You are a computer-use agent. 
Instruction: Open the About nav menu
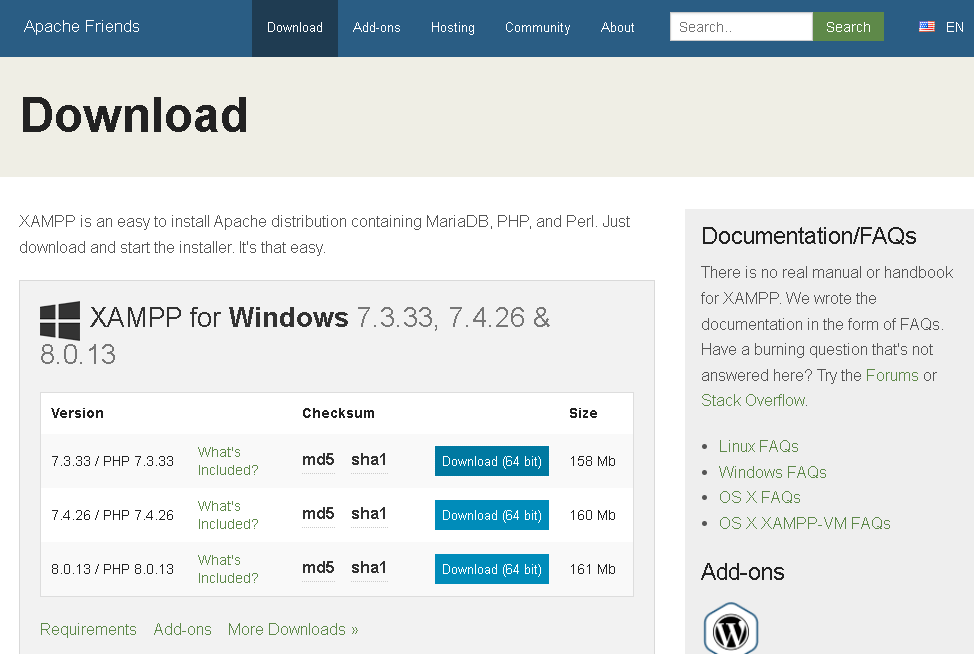[x=617, y=28]
